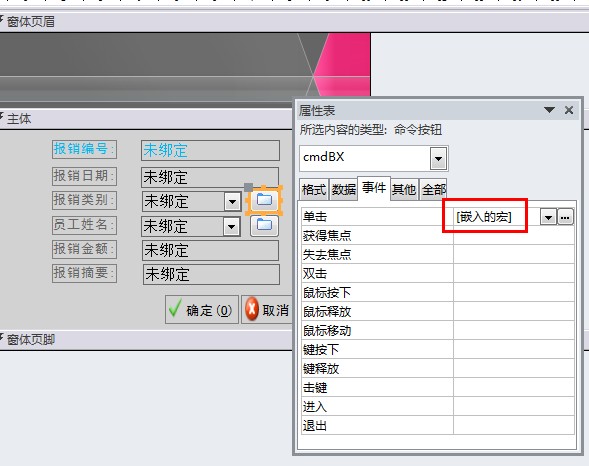
Task: Click the 双击 event property field
Action: point(513,273)
